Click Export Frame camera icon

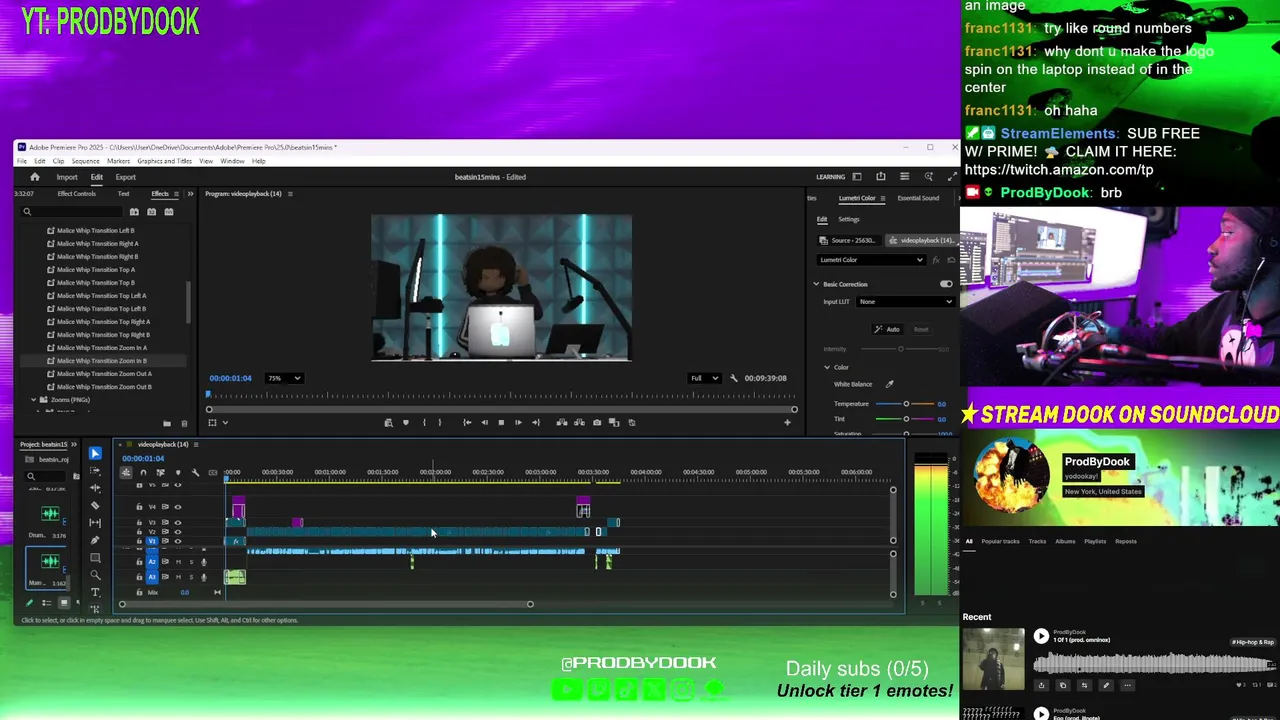[597, 422]
